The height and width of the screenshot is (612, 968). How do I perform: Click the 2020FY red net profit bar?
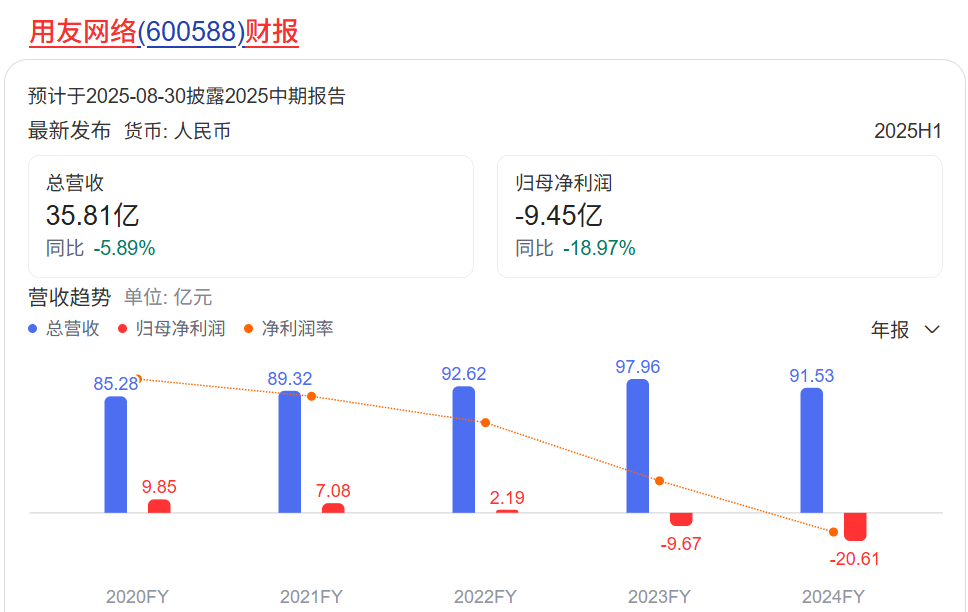[159, 506]
